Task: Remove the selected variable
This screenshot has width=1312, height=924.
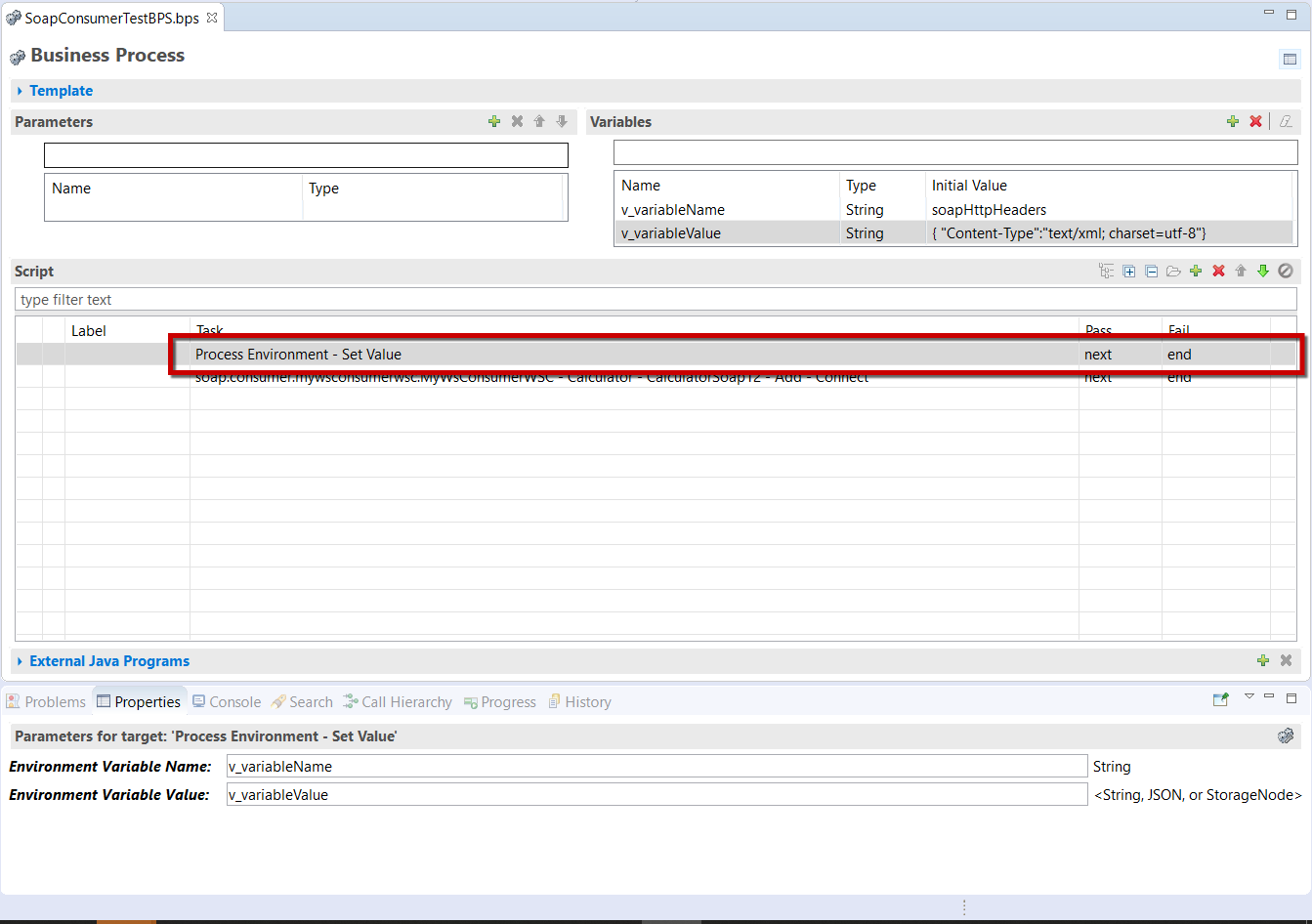Action: [1254, 121]
